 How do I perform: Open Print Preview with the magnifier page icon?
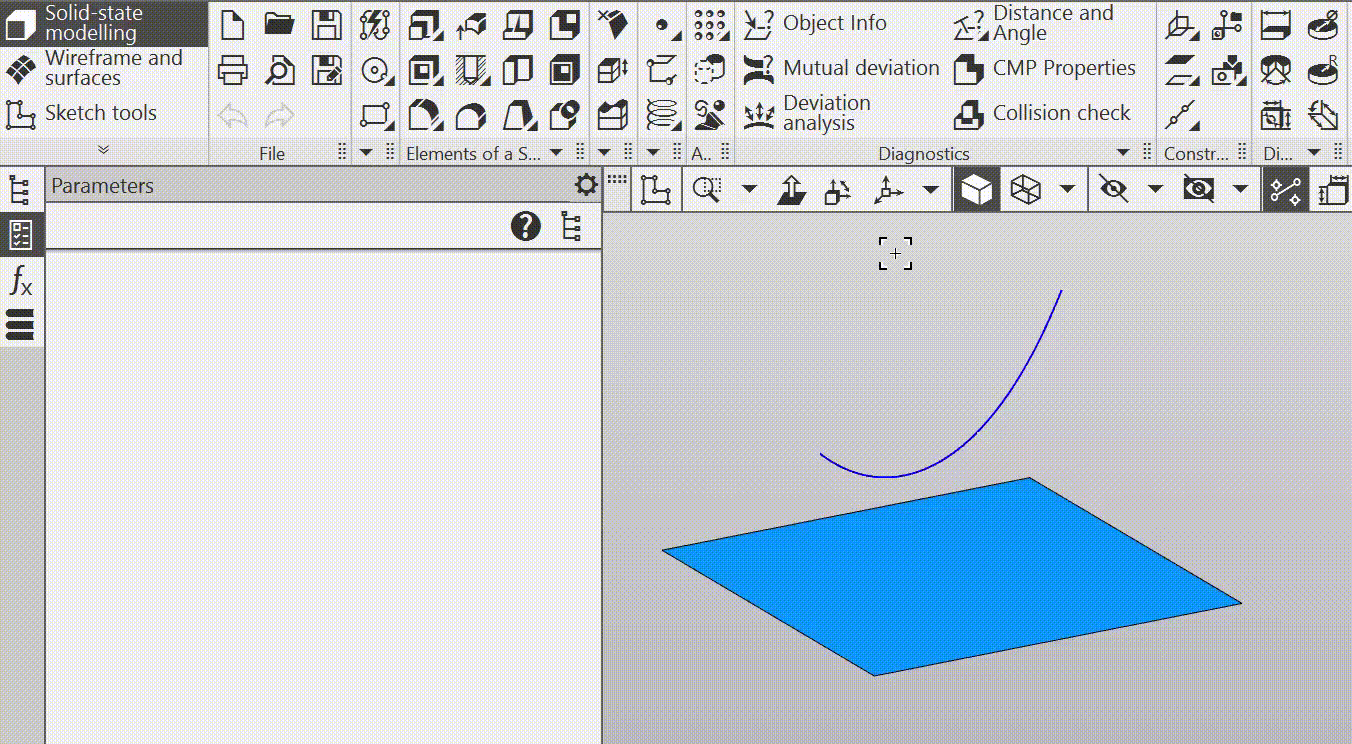pos(279,70)
